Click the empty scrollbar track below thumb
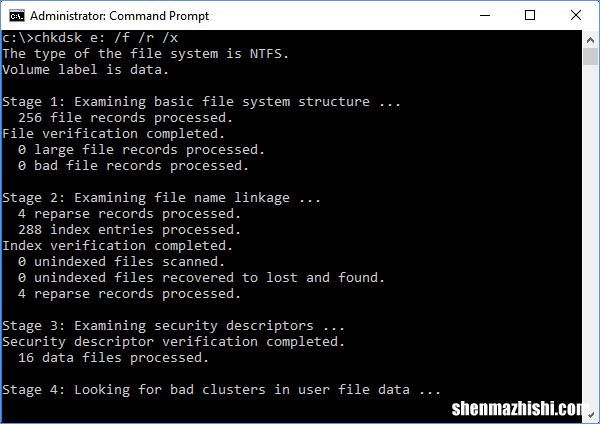Image resolution: width=600 pixels, height=424 pixels. pyautogui.click(x=590, y=235)
